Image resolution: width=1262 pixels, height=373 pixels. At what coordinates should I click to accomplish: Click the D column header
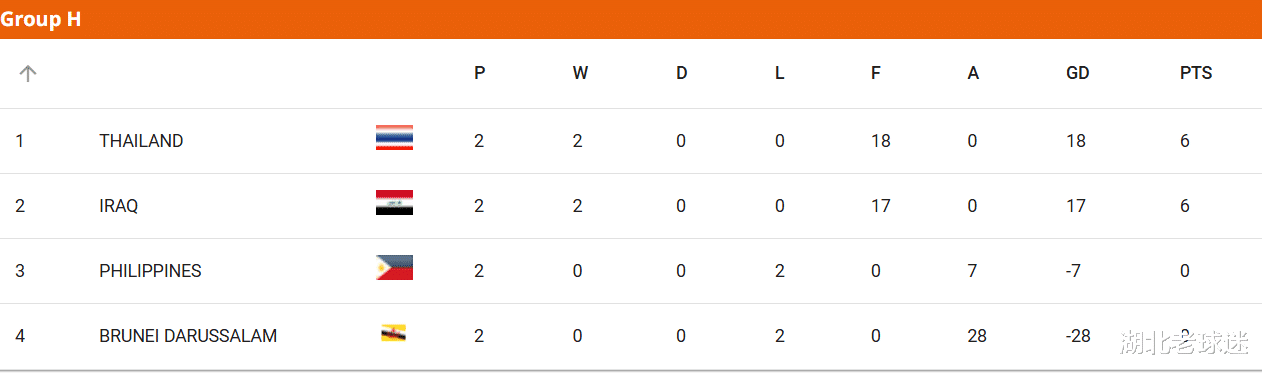[x=682, y=73]
